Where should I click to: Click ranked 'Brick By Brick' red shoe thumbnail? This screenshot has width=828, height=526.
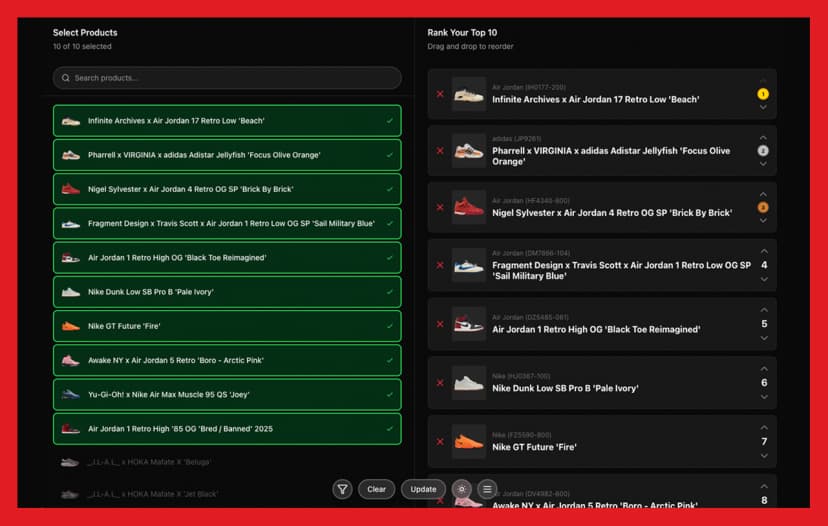pos(469,208)
